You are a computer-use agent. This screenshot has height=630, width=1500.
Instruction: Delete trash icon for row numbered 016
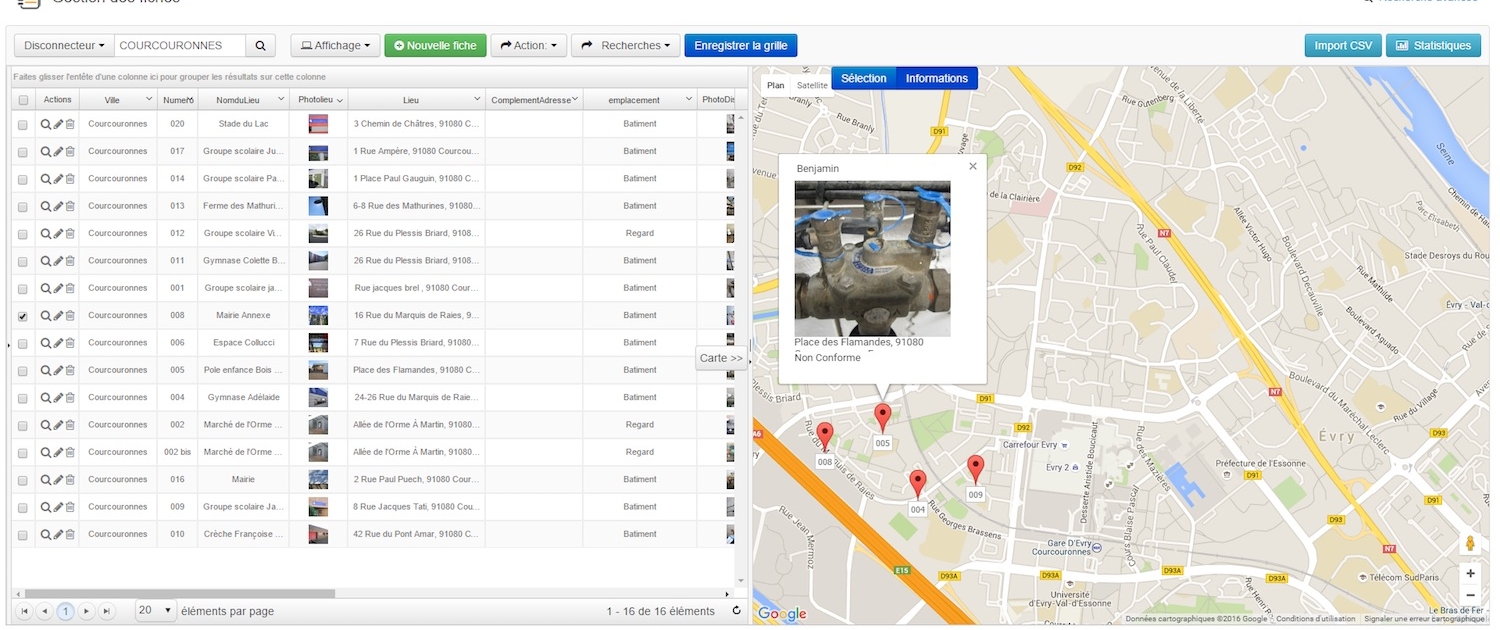pyautogui.click(x=70, y=480)
